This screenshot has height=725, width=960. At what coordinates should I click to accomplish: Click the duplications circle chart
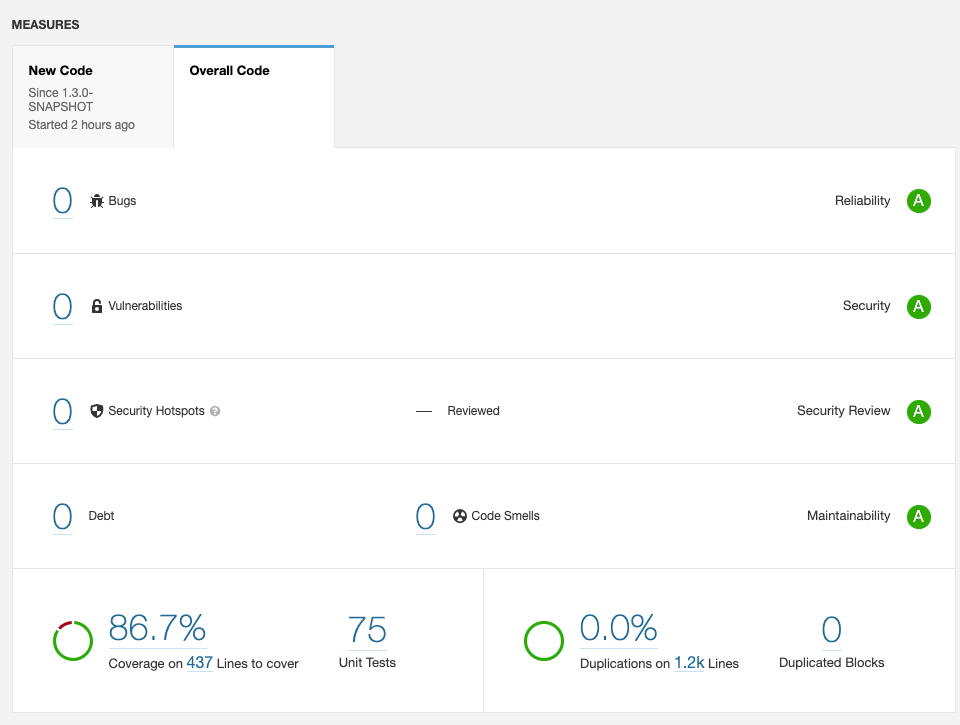pos(544,641)
